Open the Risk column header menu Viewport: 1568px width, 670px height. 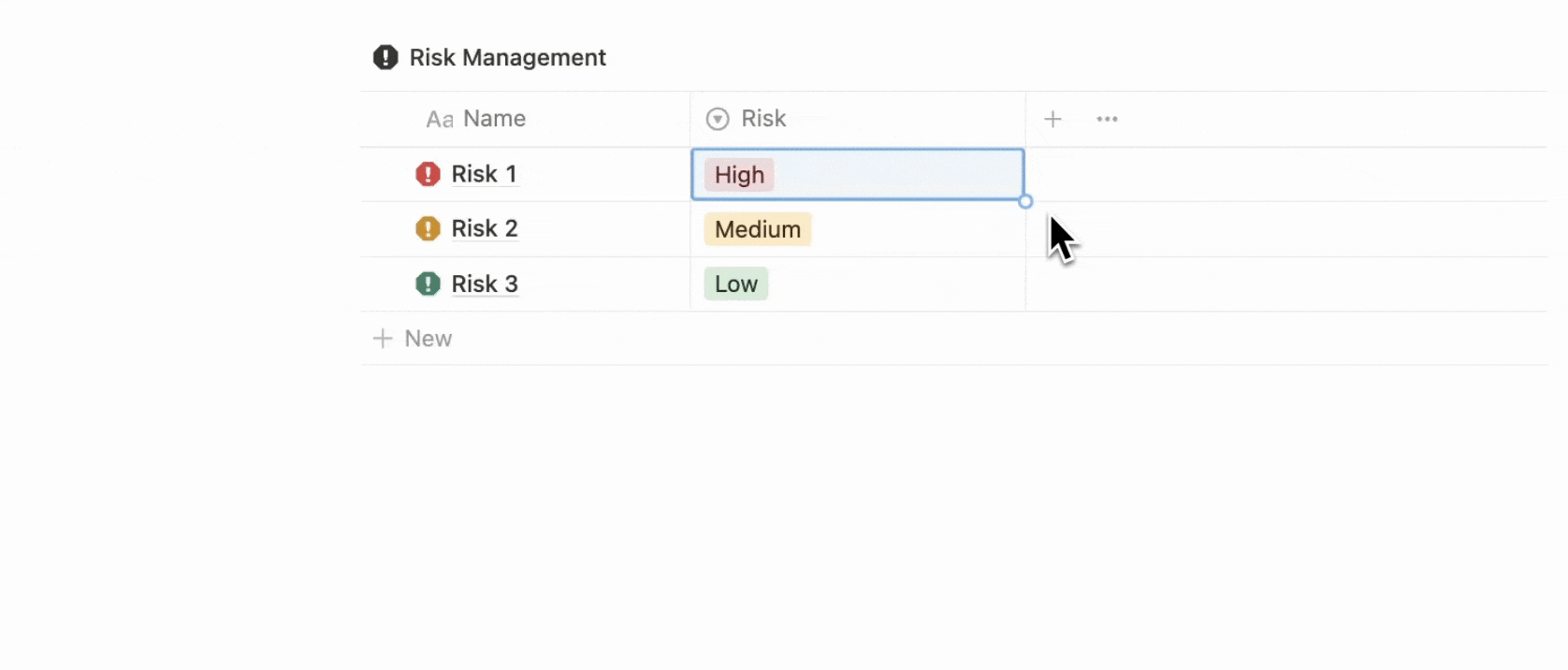[857, 119]
